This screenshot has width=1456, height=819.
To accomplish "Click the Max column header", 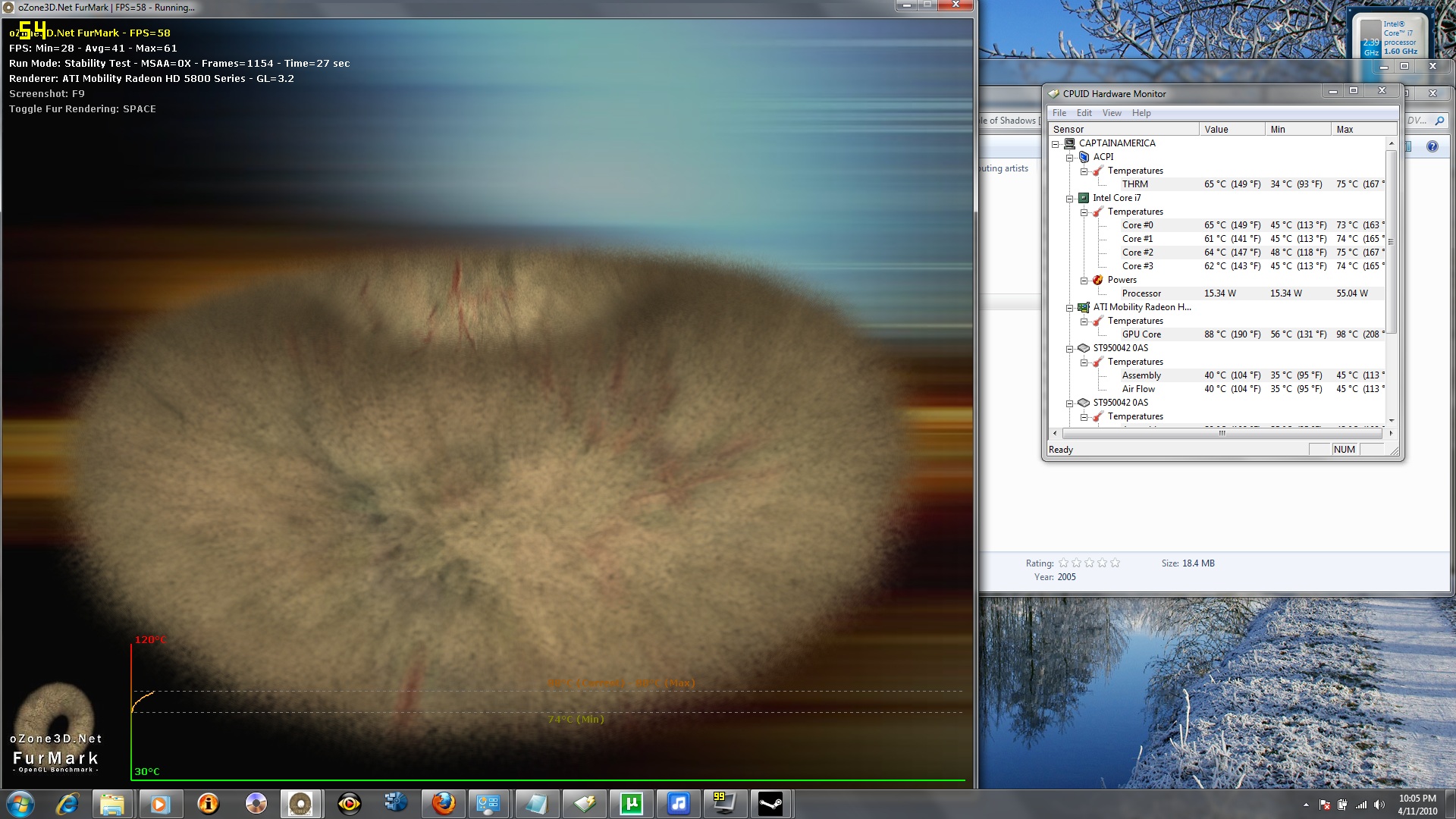I will [1363, 130].
